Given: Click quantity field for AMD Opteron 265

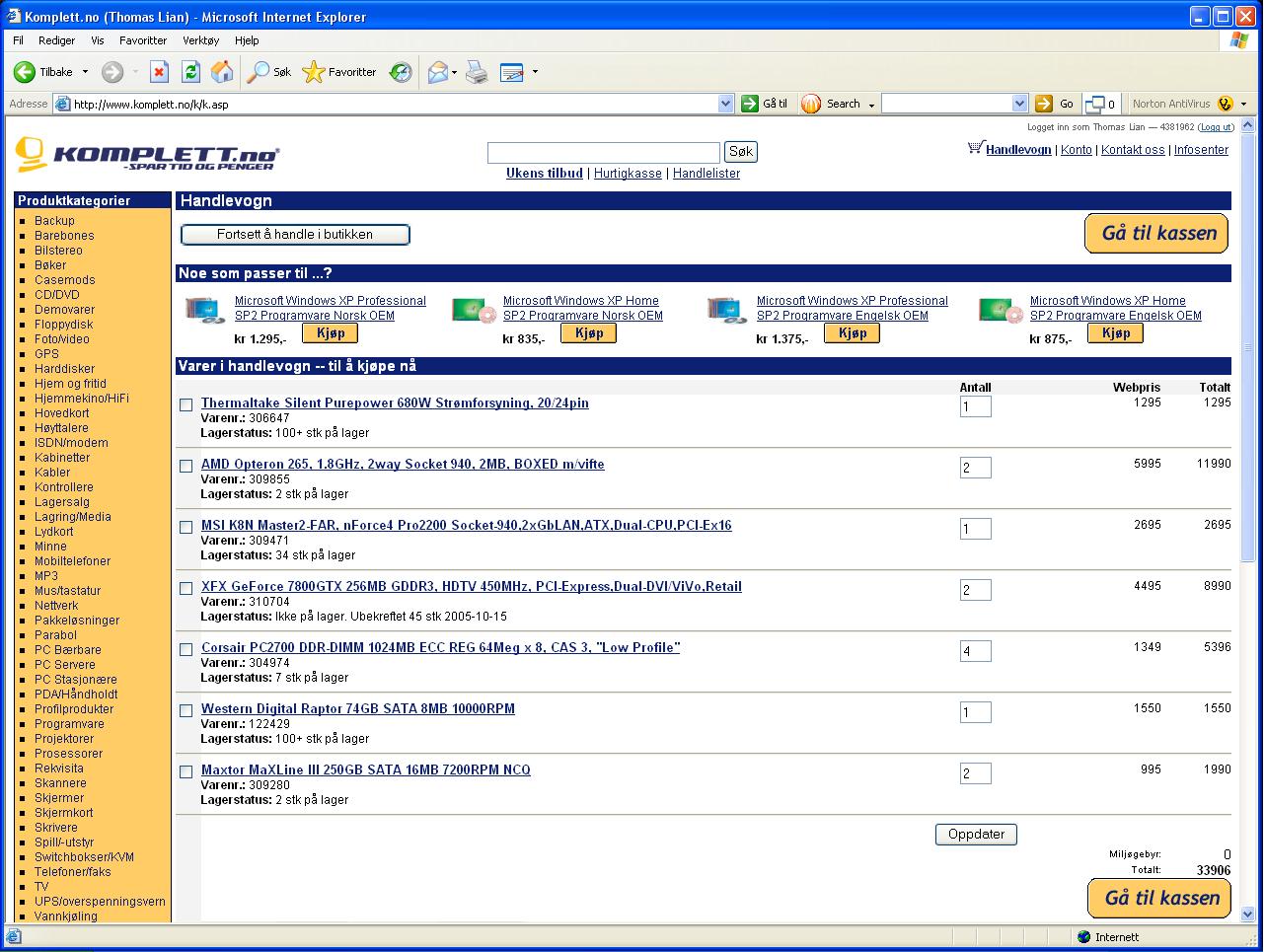Looking at the screenshot, I should [x=975, y=468].
